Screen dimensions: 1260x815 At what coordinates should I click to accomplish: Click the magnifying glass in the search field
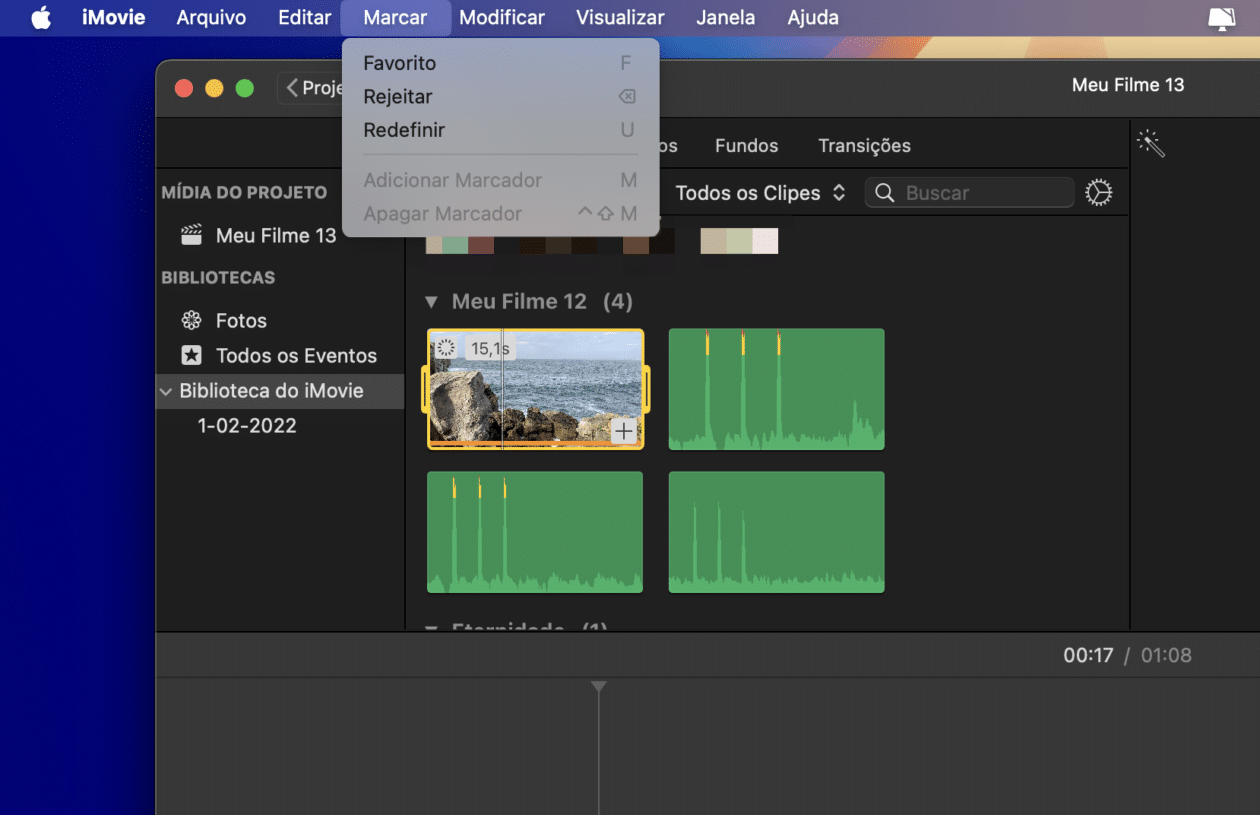(x=885, y=192)
